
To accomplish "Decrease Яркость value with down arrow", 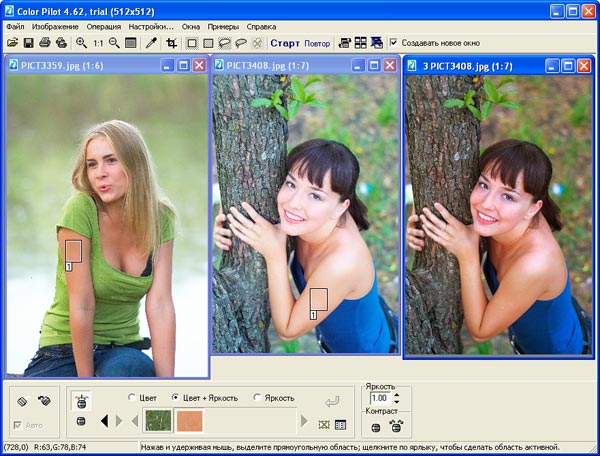I will pos(396,401).
